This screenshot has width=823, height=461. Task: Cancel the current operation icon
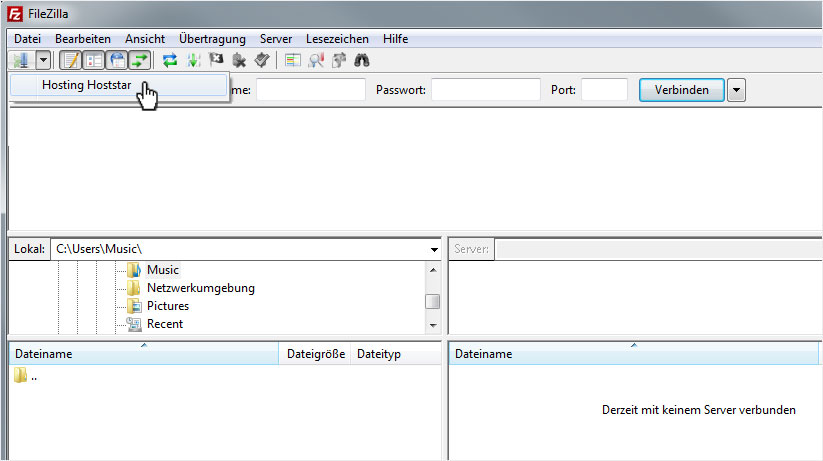216,60
